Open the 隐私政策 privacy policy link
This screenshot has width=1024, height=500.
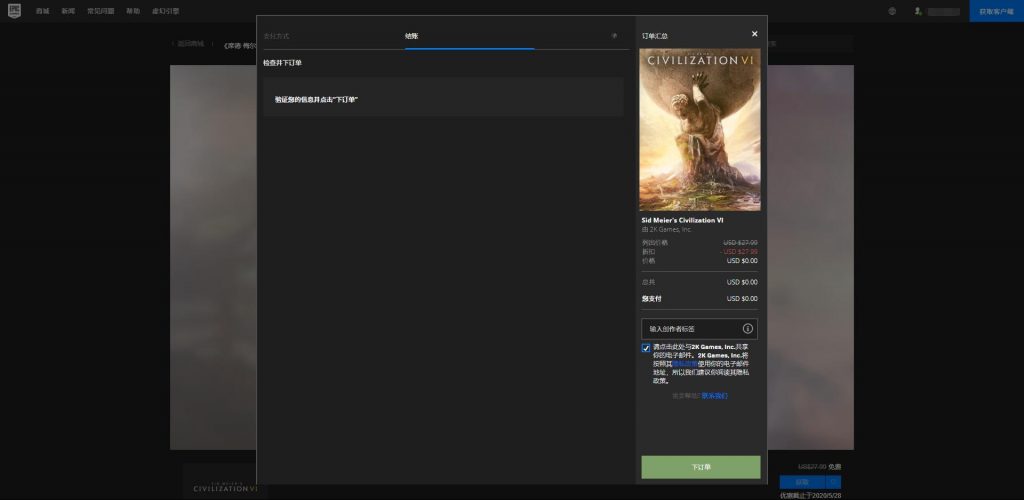(x=684, y=364)
